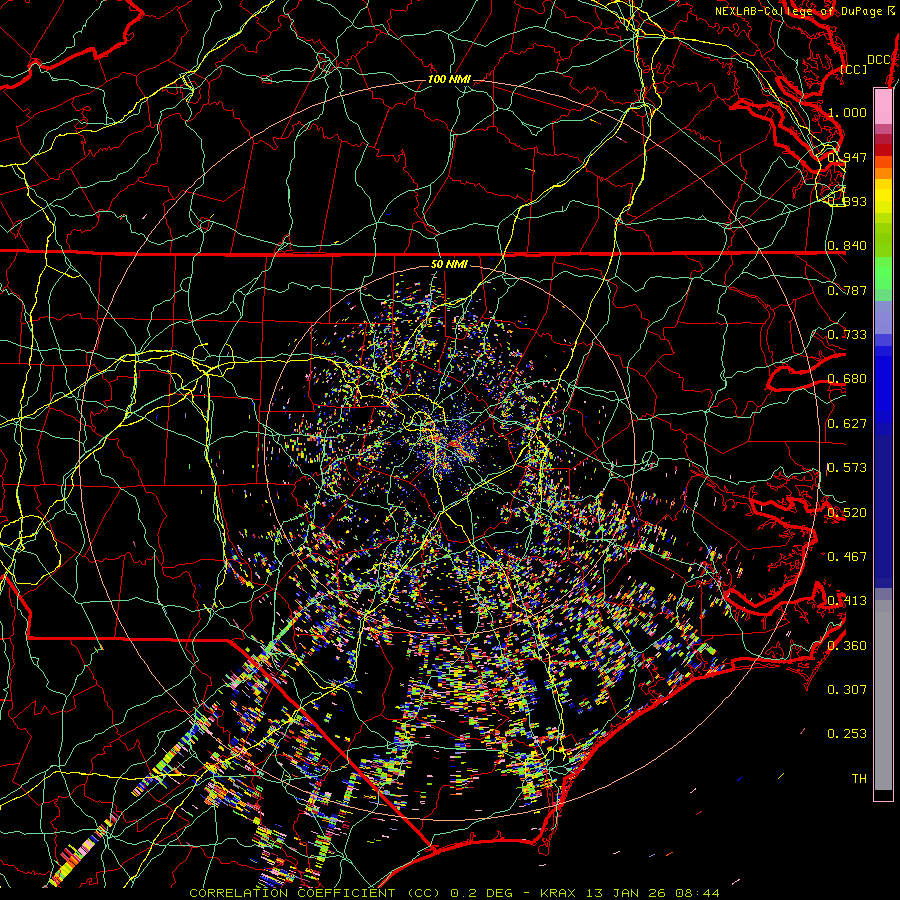Viewport: 900px width, 900px height.
Task: Pick the lavender swatch above 0.733
Action: [x=883, y=317]
